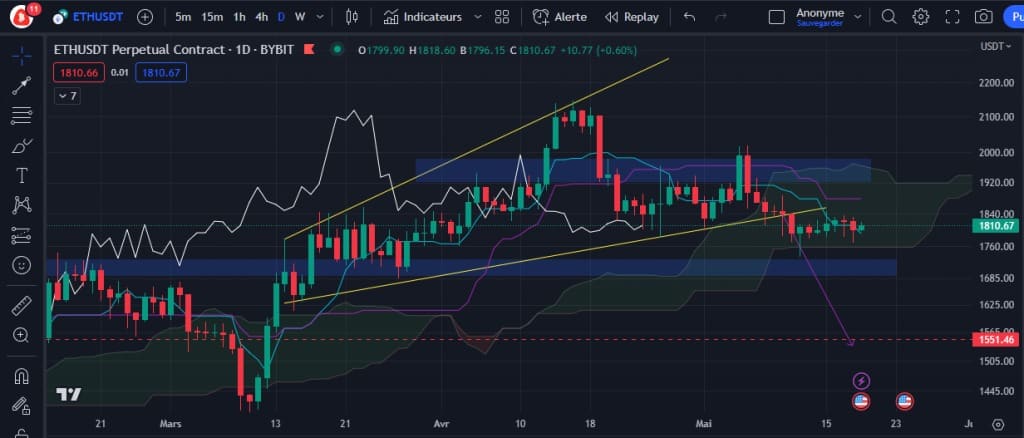
Task: Open the USDT currency dropdown
Action: click(x=995, y=46)
